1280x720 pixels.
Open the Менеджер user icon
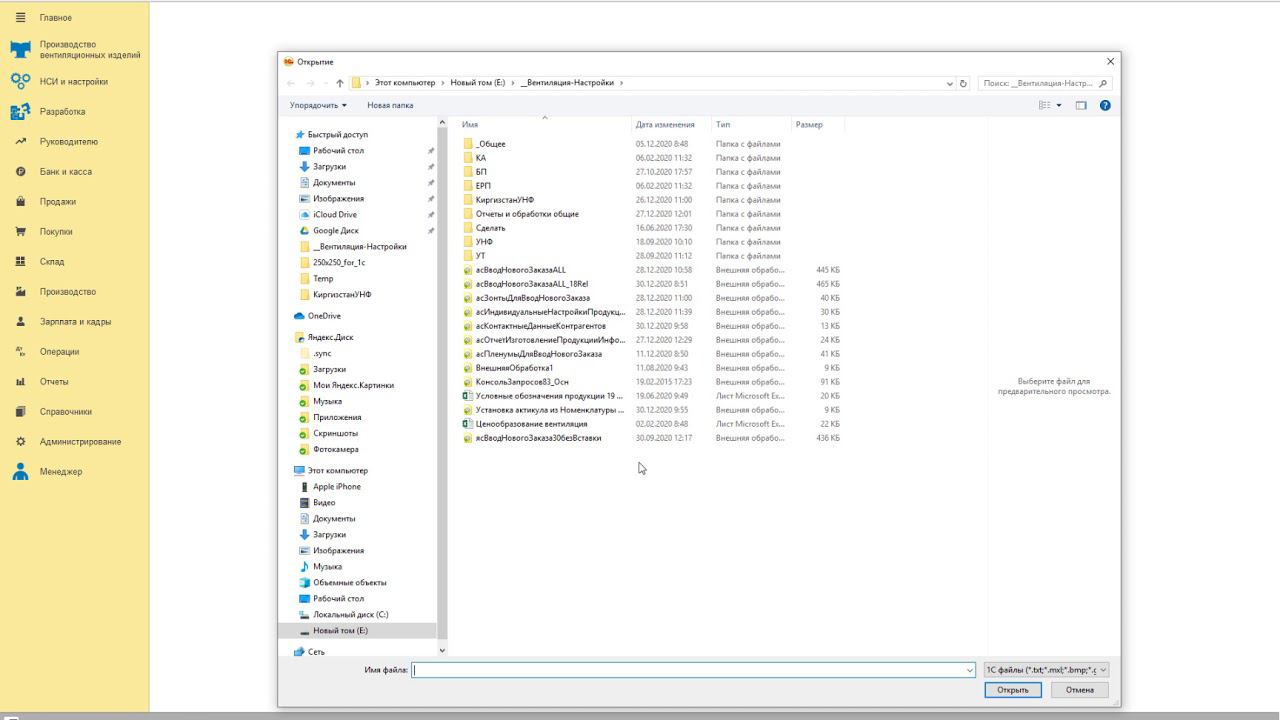point(20,472)
